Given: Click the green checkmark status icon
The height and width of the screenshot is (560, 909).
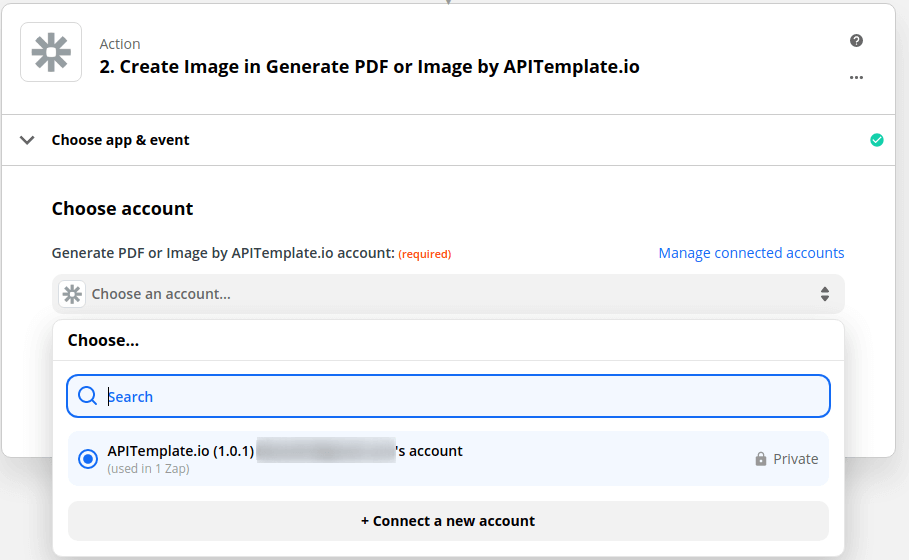Looking at the screenshot, I should coord(877,140).
